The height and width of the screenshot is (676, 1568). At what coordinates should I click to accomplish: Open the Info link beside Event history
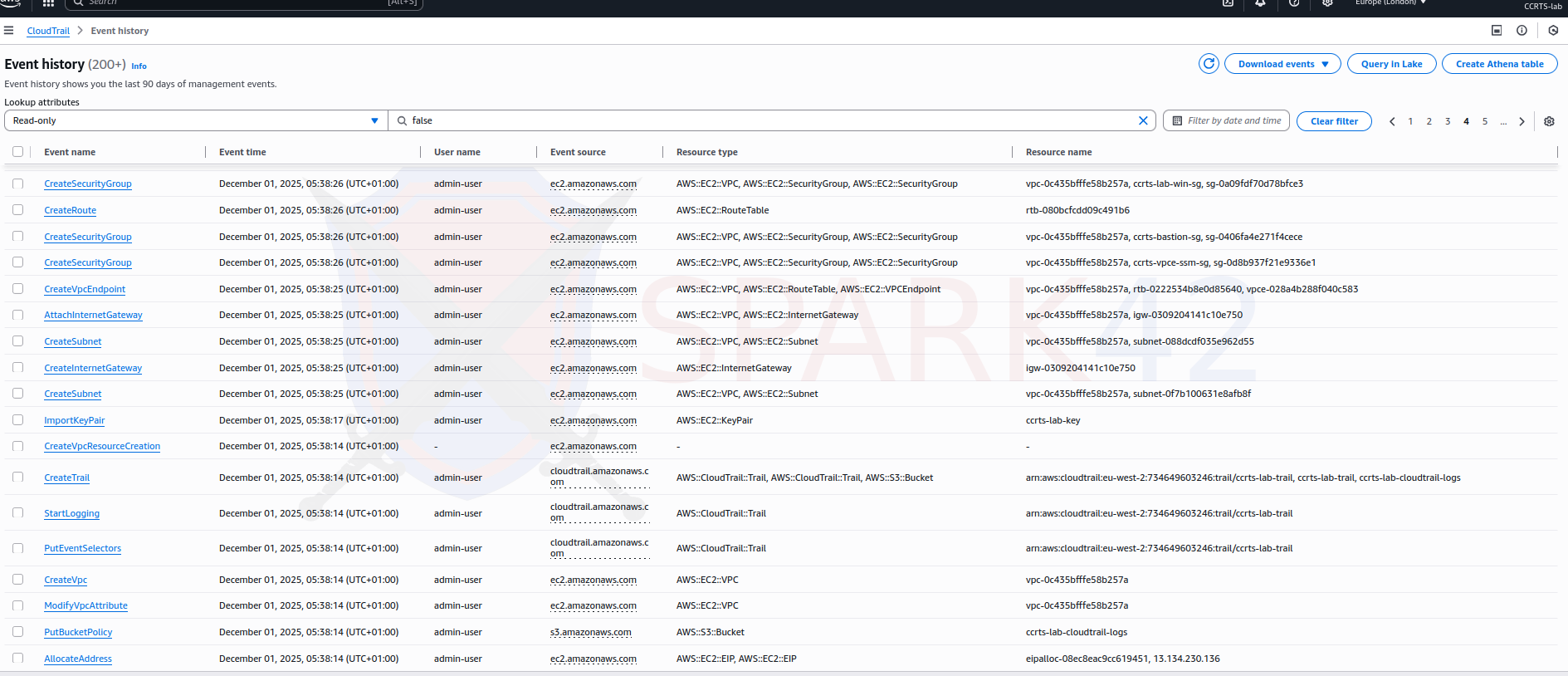[x=139, y=66]
